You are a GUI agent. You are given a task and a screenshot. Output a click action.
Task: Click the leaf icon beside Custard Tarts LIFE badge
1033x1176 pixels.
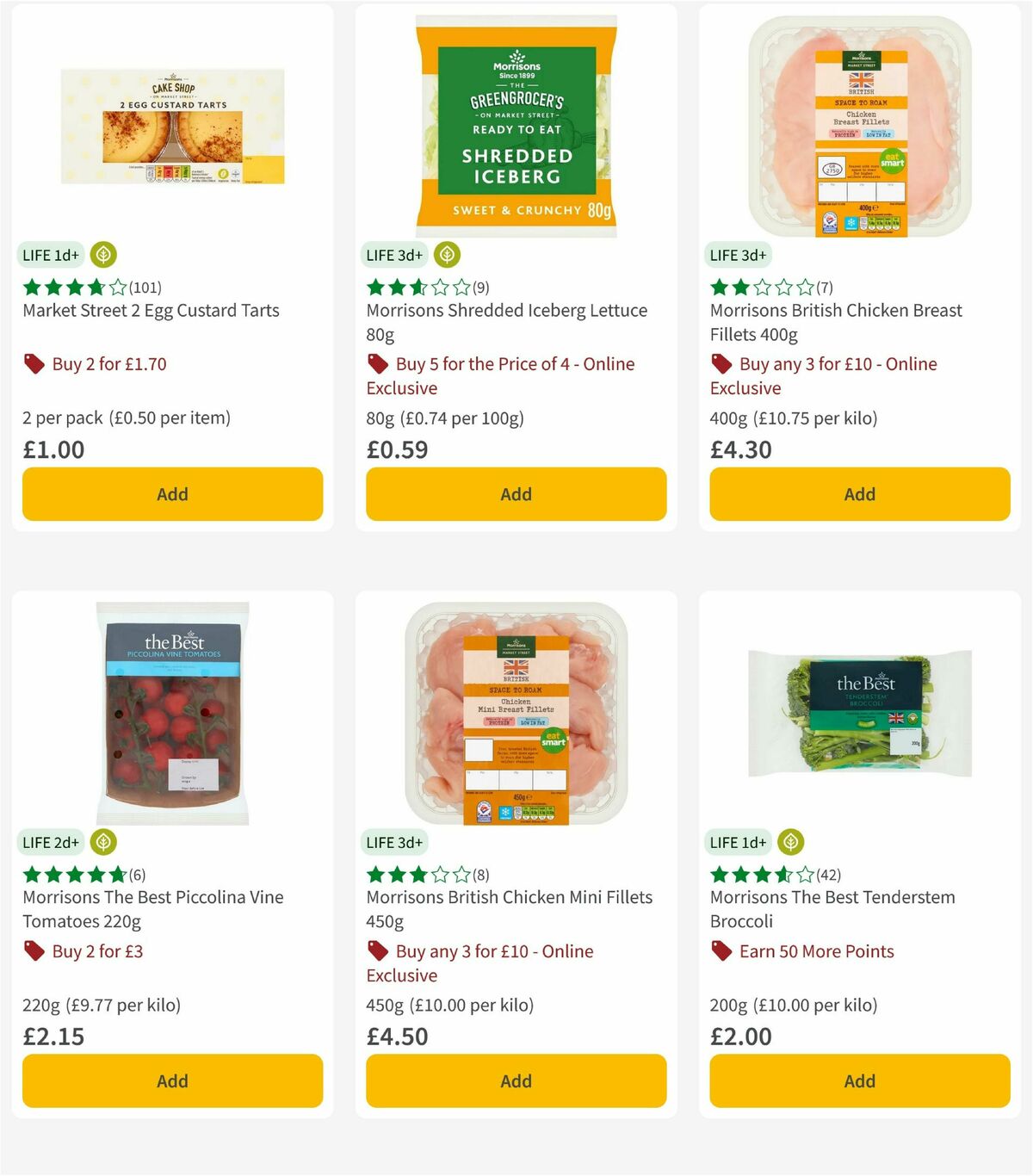click(102, 255)
